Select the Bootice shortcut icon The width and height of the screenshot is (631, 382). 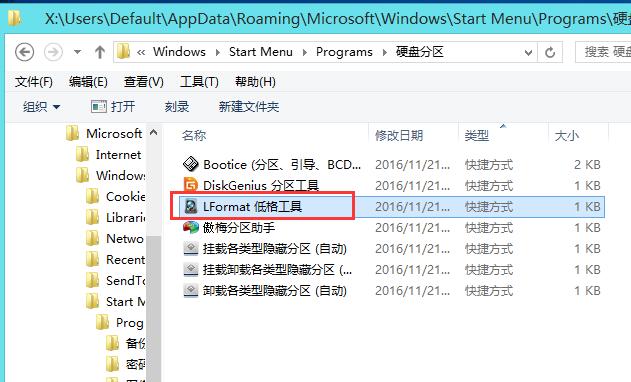point(191,164)
